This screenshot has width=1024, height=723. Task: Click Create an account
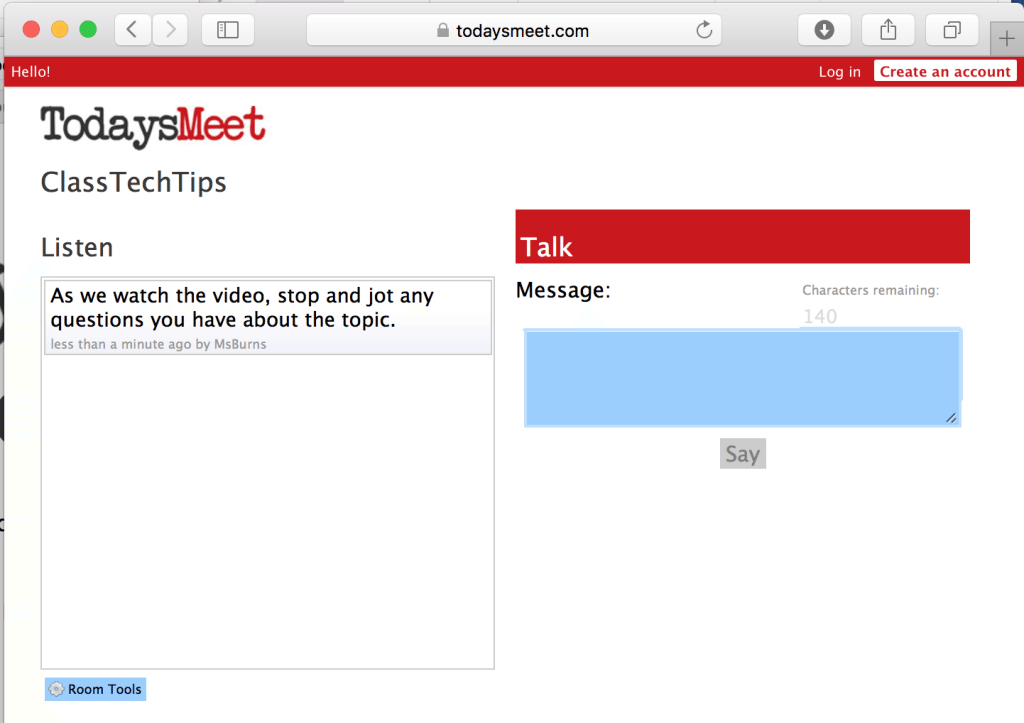(x=944, y=71)
